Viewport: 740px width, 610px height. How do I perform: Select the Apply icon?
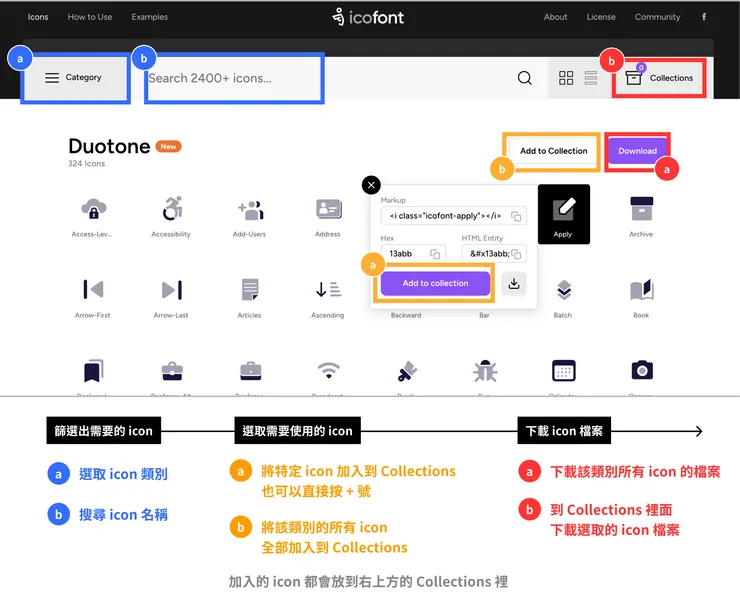pyautogui.click(x=563, y=214)
